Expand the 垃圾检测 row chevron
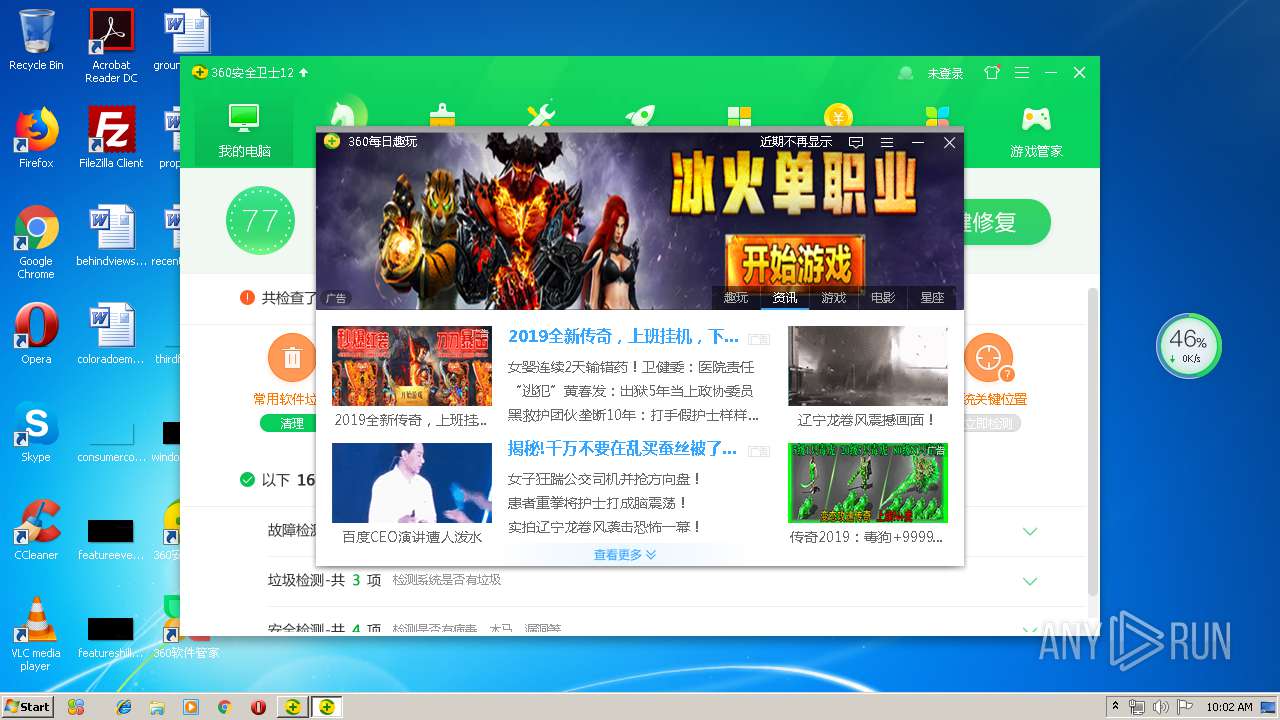The height and width of the screenshot is (720, 1280). pyautogui.click(x=1030, y=581)
